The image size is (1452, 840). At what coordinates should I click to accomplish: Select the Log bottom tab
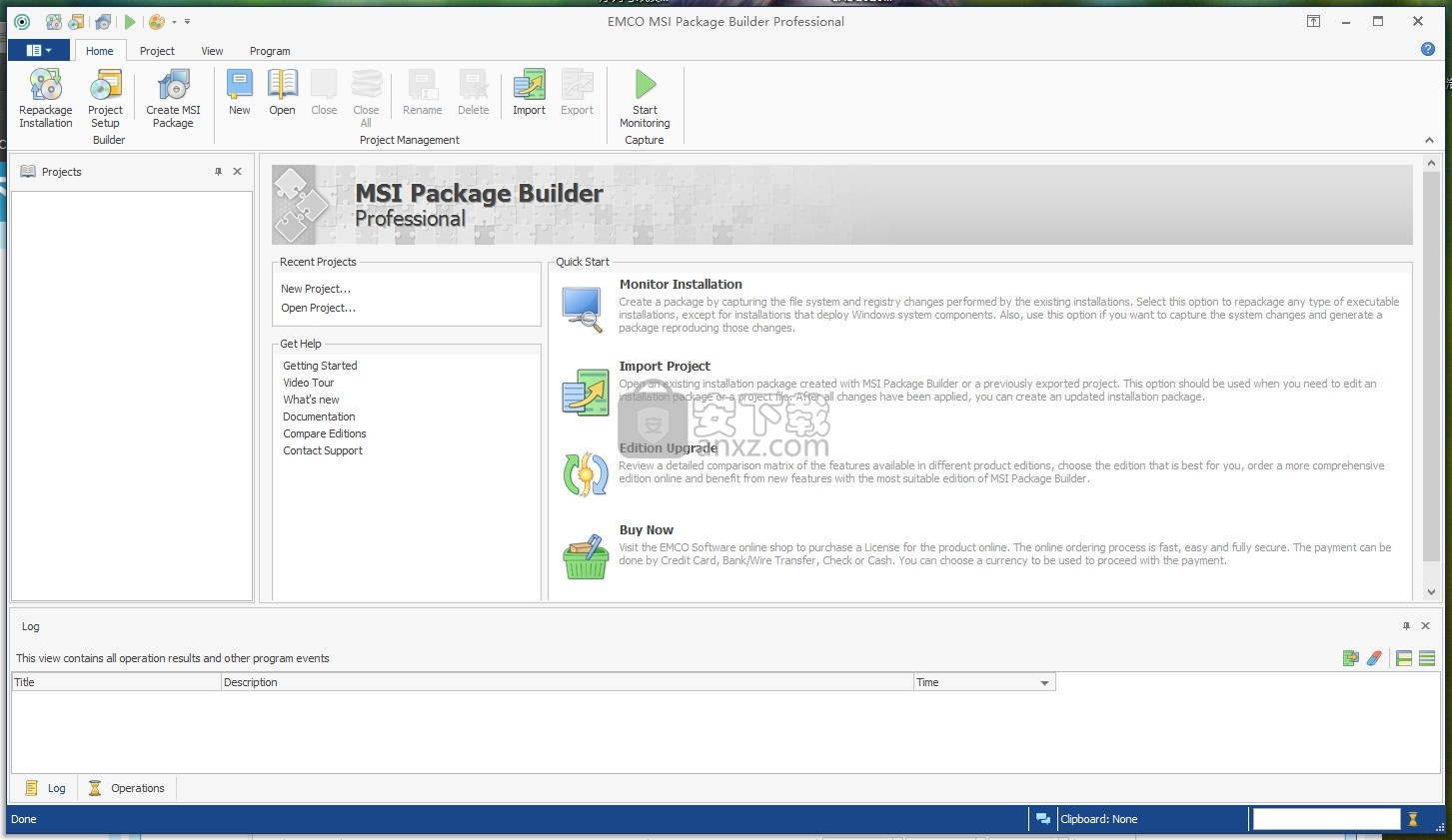tap(45, 788)
